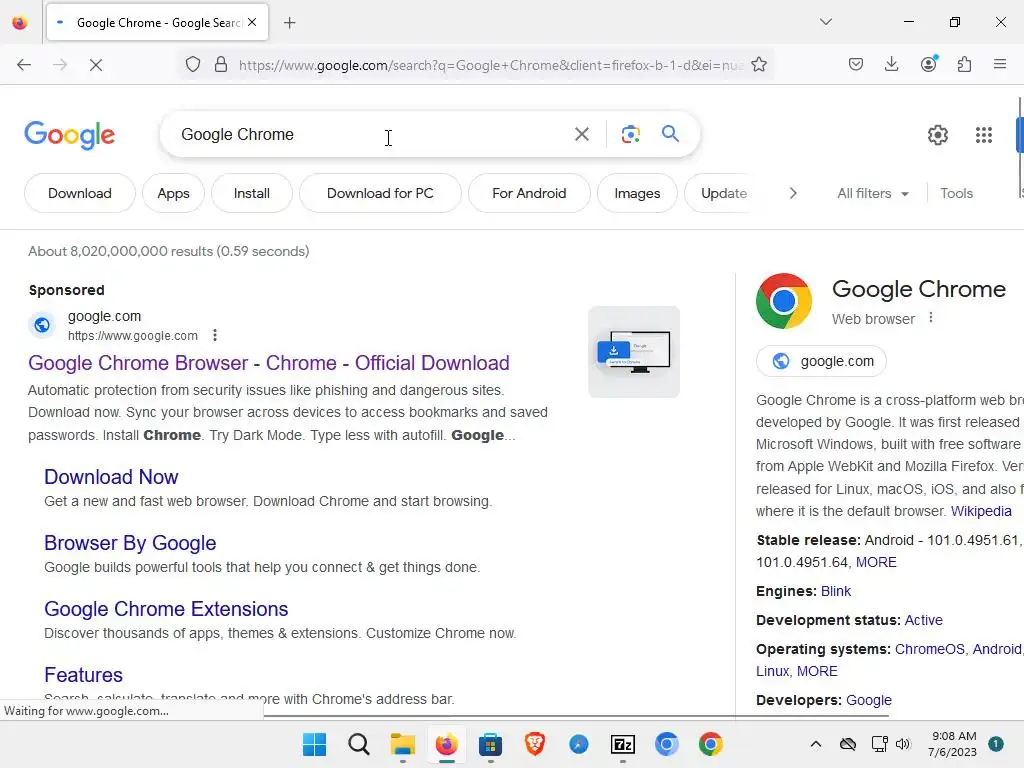
Task: Expand the All filters dropdown
Action: point(872,193)
